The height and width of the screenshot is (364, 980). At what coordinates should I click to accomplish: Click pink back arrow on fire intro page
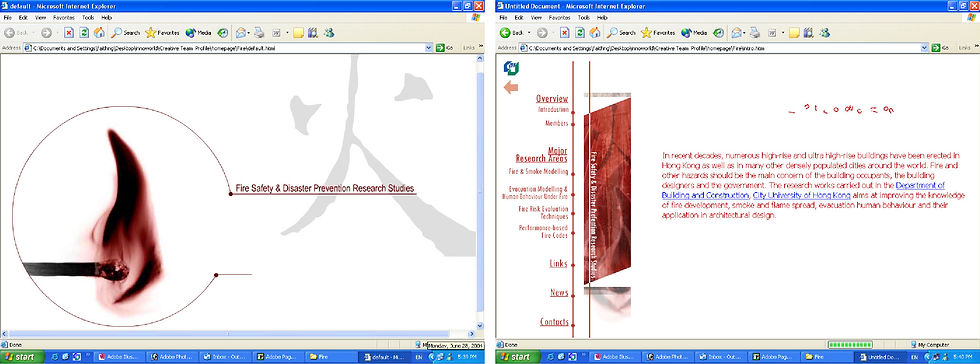511,87
